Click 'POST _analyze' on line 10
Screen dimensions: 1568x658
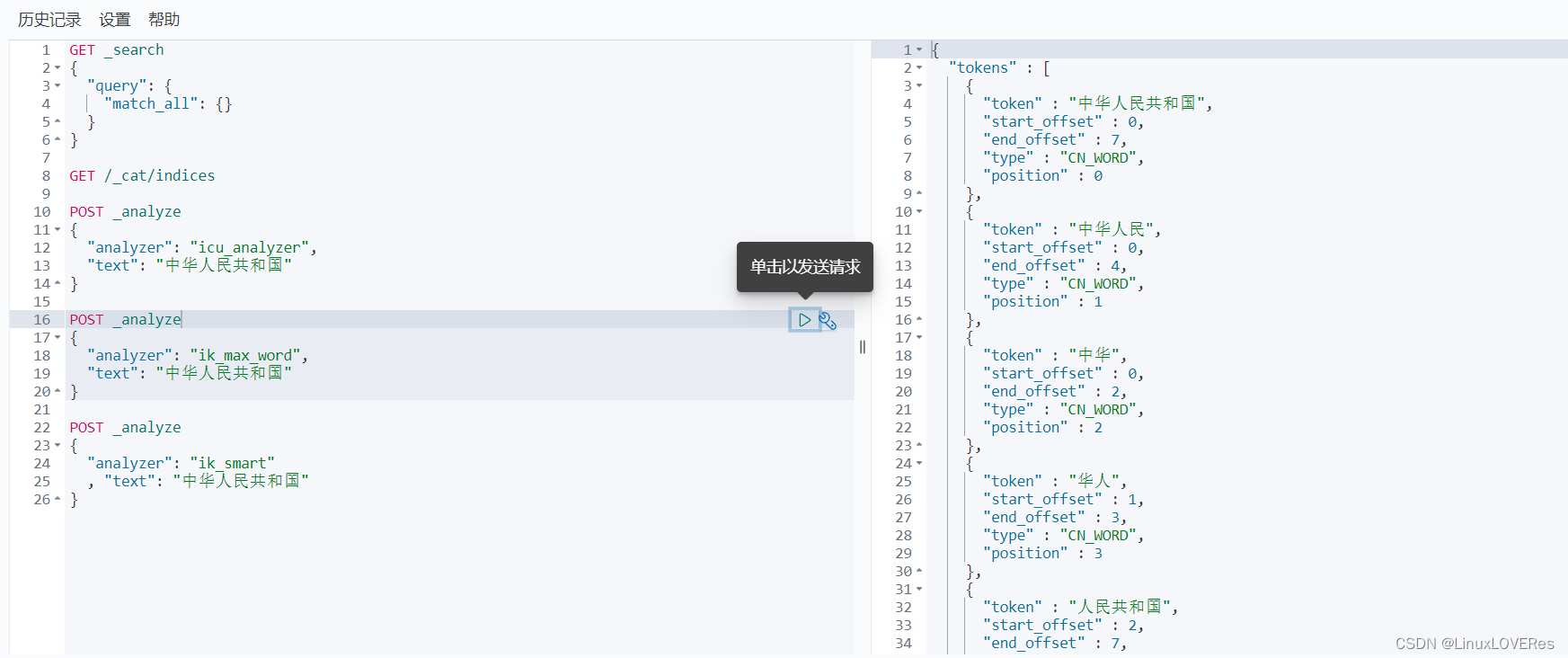125,212
